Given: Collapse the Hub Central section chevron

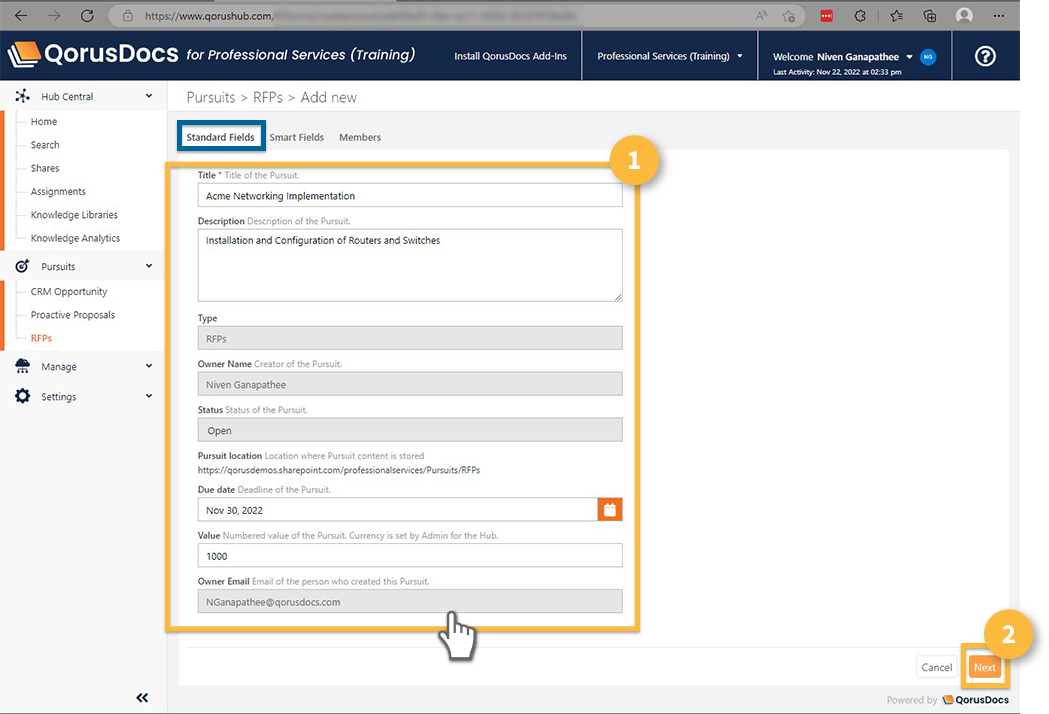Looking at the screenshot, I should (149, 96).
